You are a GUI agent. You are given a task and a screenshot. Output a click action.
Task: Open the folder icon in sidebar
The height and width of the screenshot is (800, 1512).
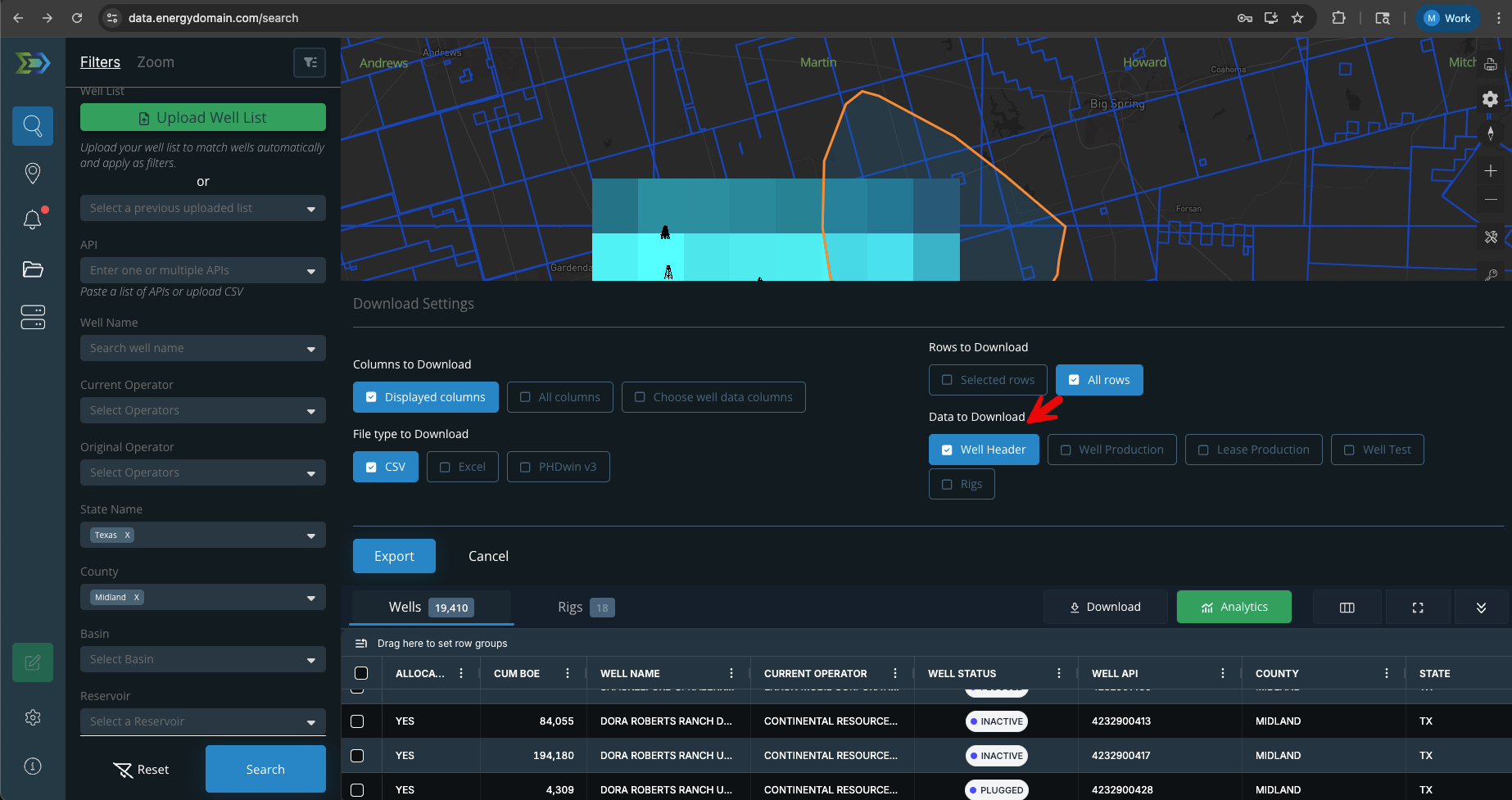33,269
